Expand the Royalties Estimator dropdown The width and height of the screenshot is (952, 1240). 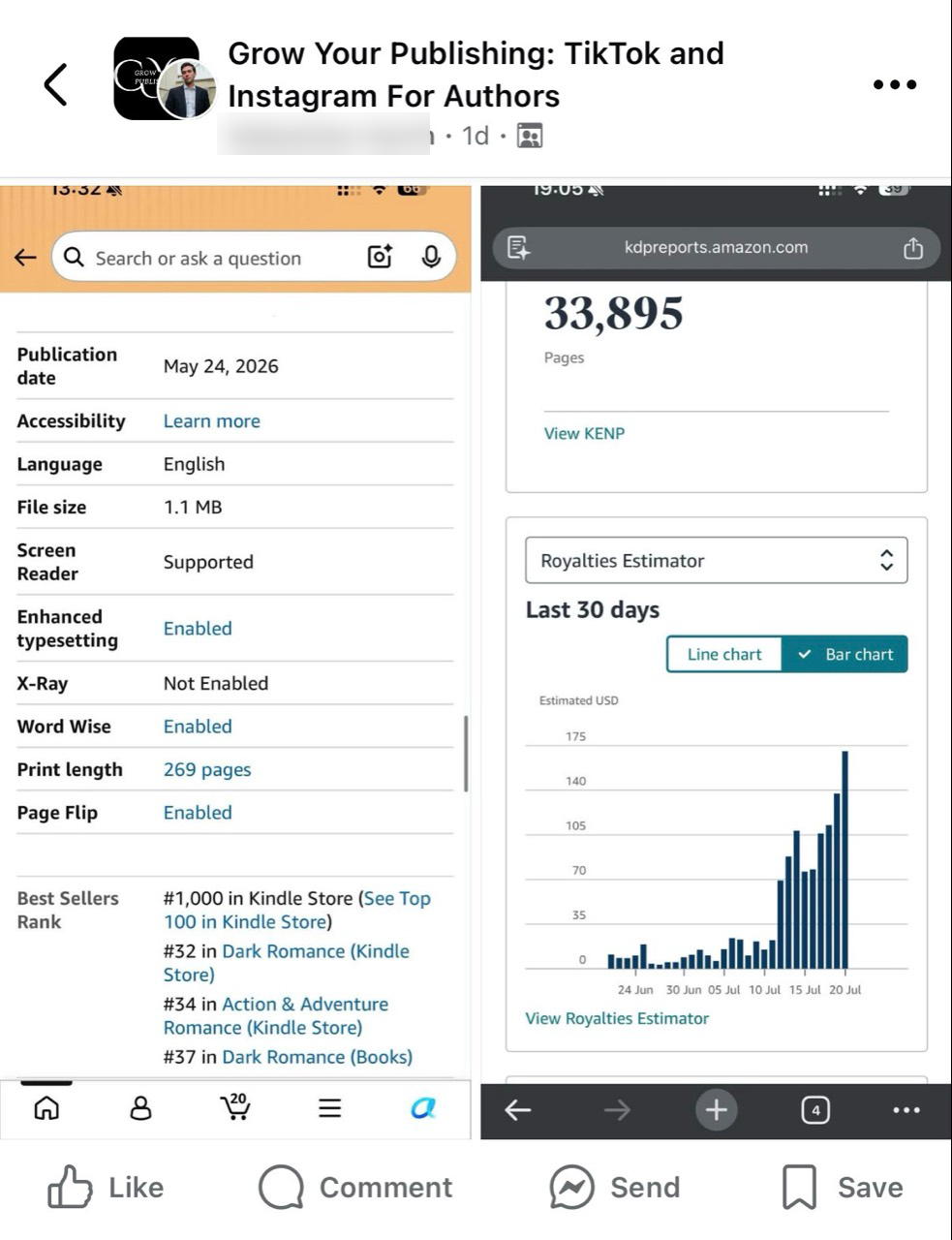[717, 561]
